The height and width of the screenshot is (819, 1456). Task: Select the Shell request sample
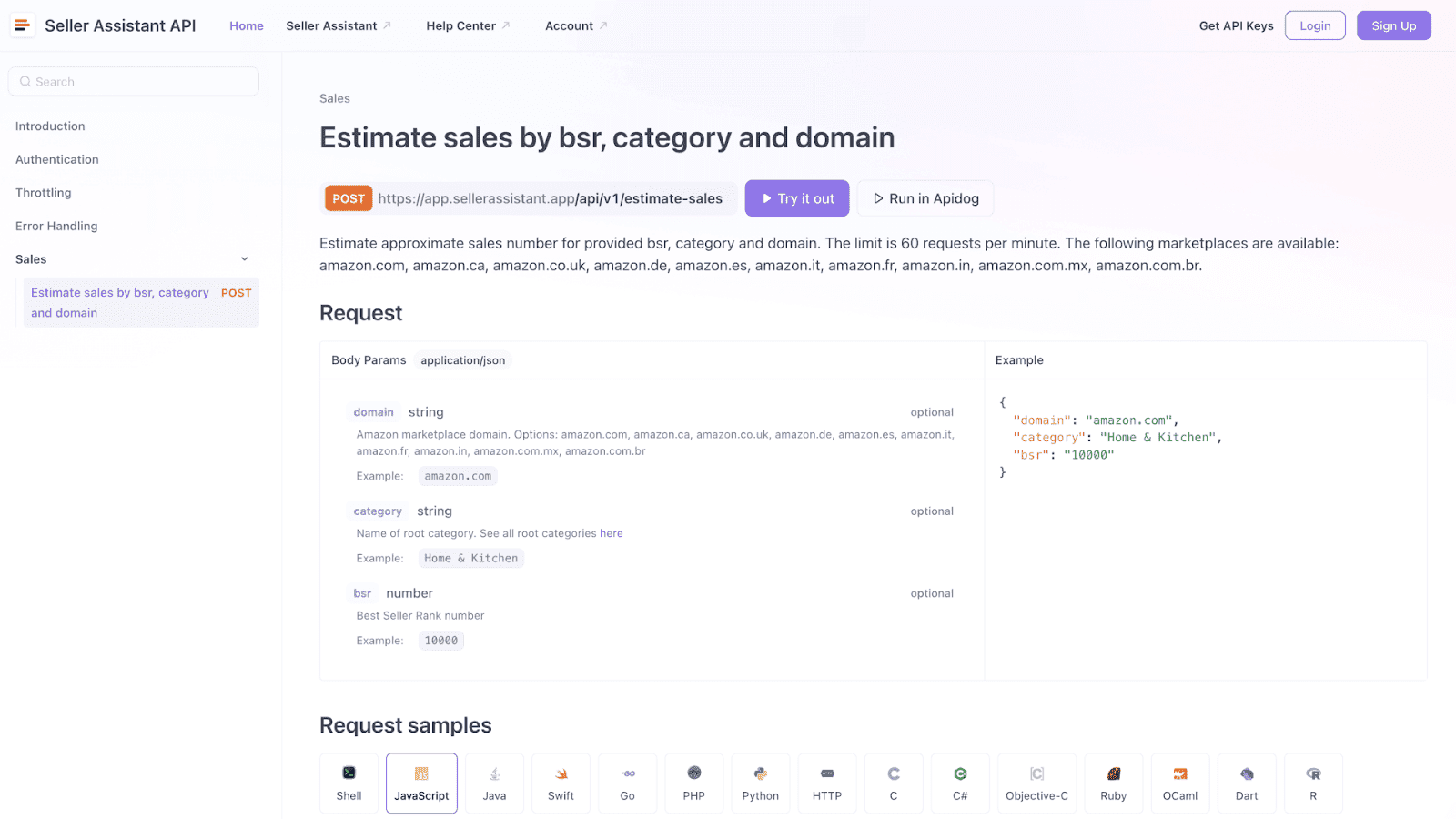[348, 783]
